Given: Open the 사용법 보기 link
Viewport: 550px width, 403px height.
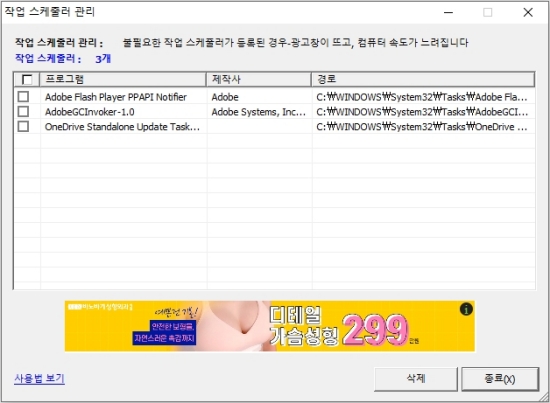Looking at the screenshot, I should (x=39, y=378).
